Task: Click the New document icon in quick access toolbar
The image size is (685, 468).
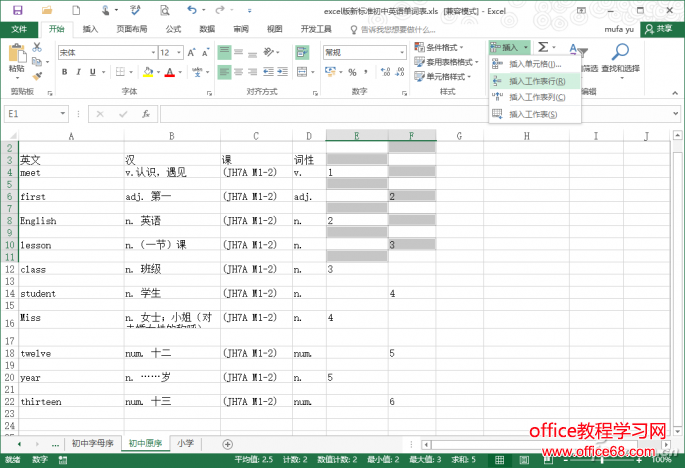Action: 76,10
